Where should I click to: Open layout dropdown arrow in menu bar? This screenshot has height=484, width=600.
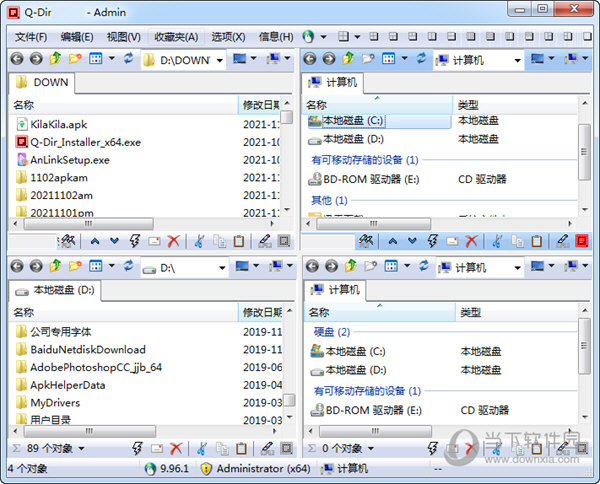[x=357, y=37]
